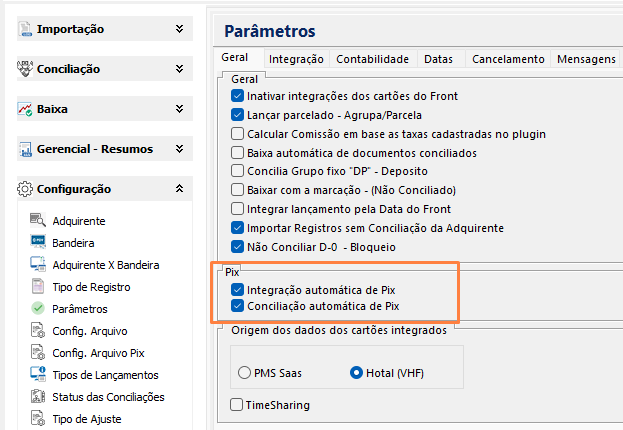Click the Config. Arquivo Pix icon

coord(38,352)
